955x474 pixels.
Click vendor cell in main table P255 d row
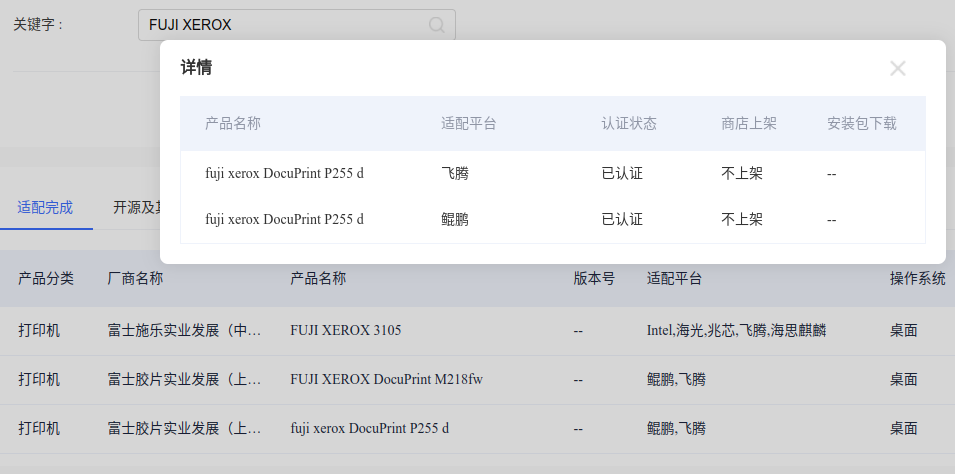tap(185, 428)
